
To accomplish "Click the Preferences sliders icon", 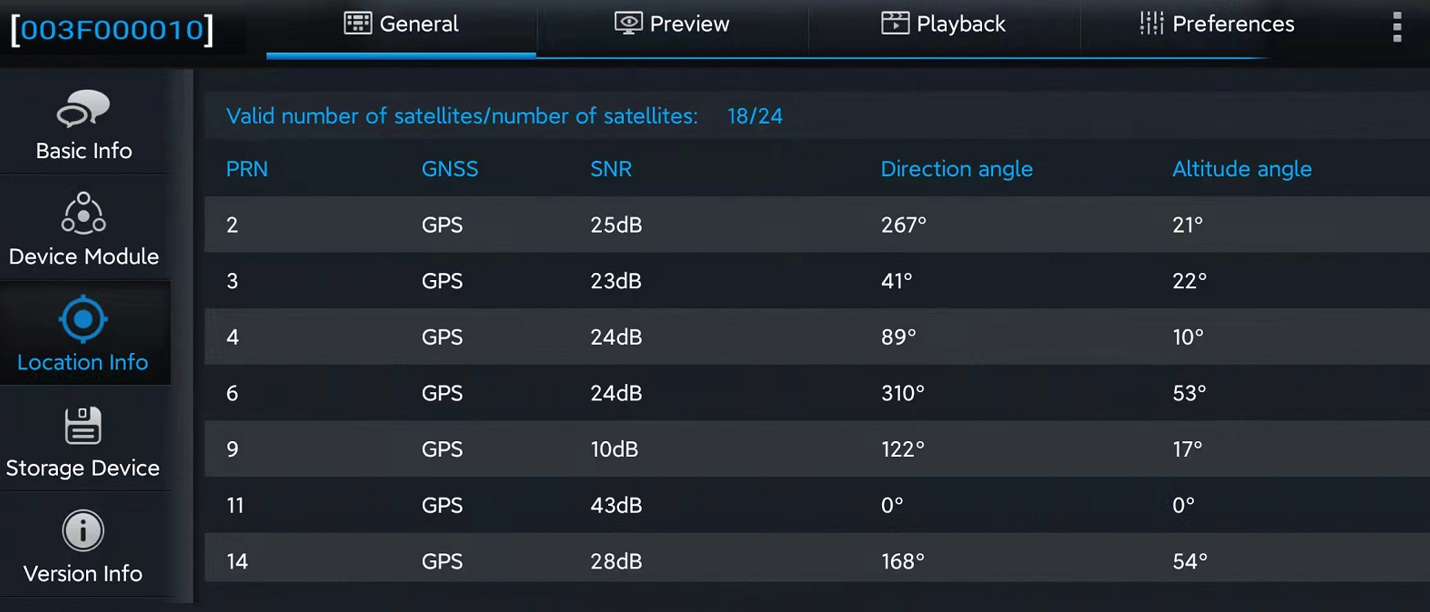I will pyautogui.click(x=1152, y=23).
